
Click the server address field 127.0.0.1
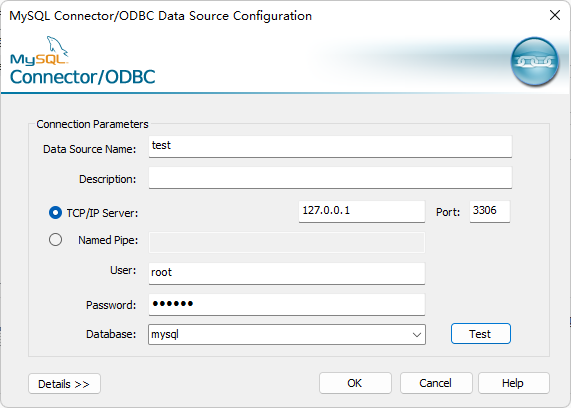(x=362, y=211)
